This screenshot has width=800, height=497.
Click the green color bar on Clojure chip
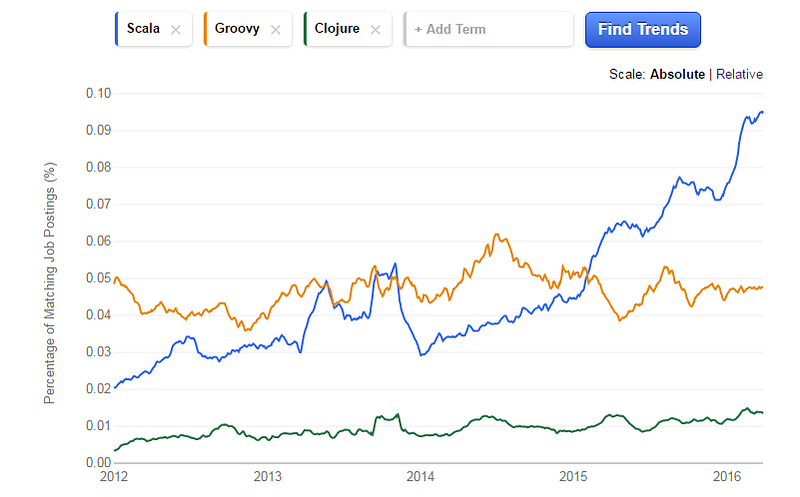(x=304, y=29)
